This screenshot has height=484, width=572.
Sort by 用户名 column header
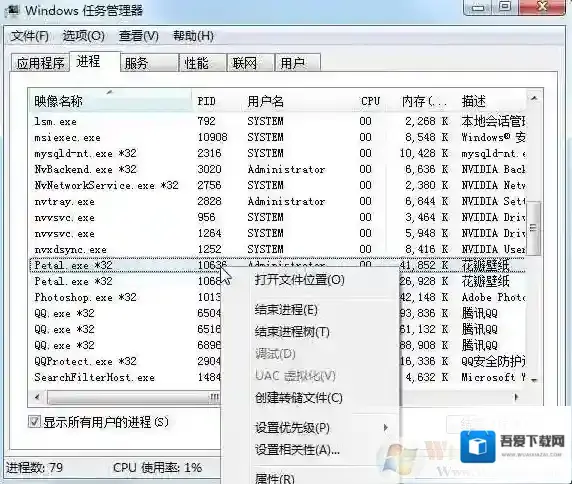(298, 101)
